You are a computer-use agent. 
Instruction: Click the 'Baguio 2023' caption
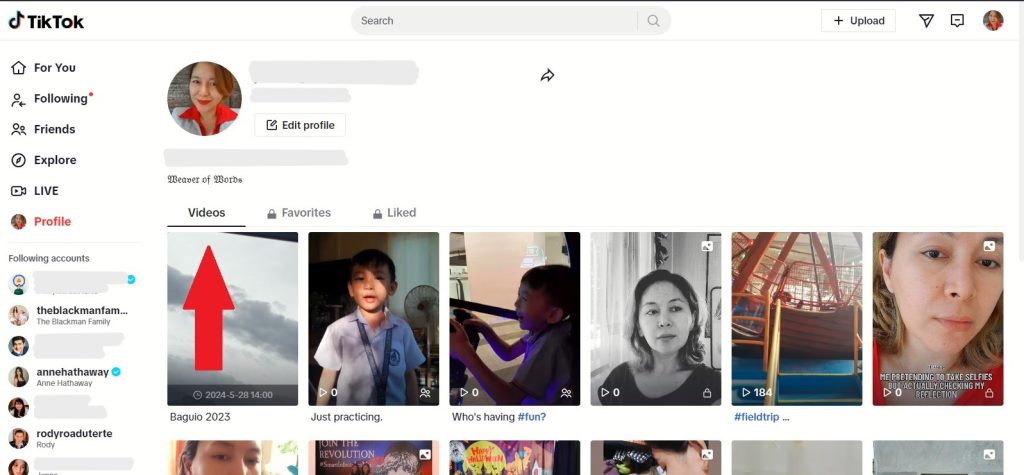pos(200,417)
